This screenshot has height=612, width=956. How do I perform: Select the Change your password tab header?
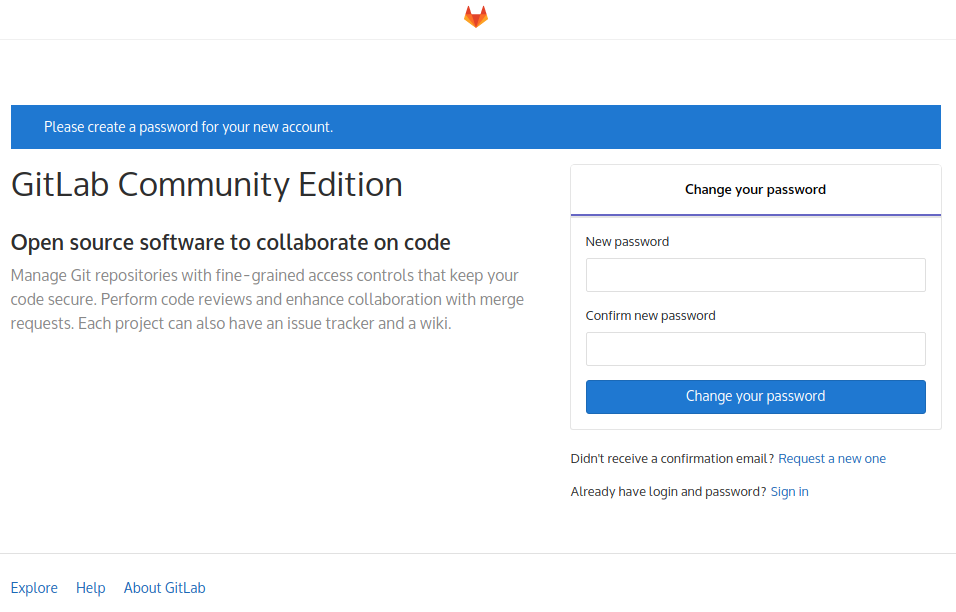tap(755, 190)
